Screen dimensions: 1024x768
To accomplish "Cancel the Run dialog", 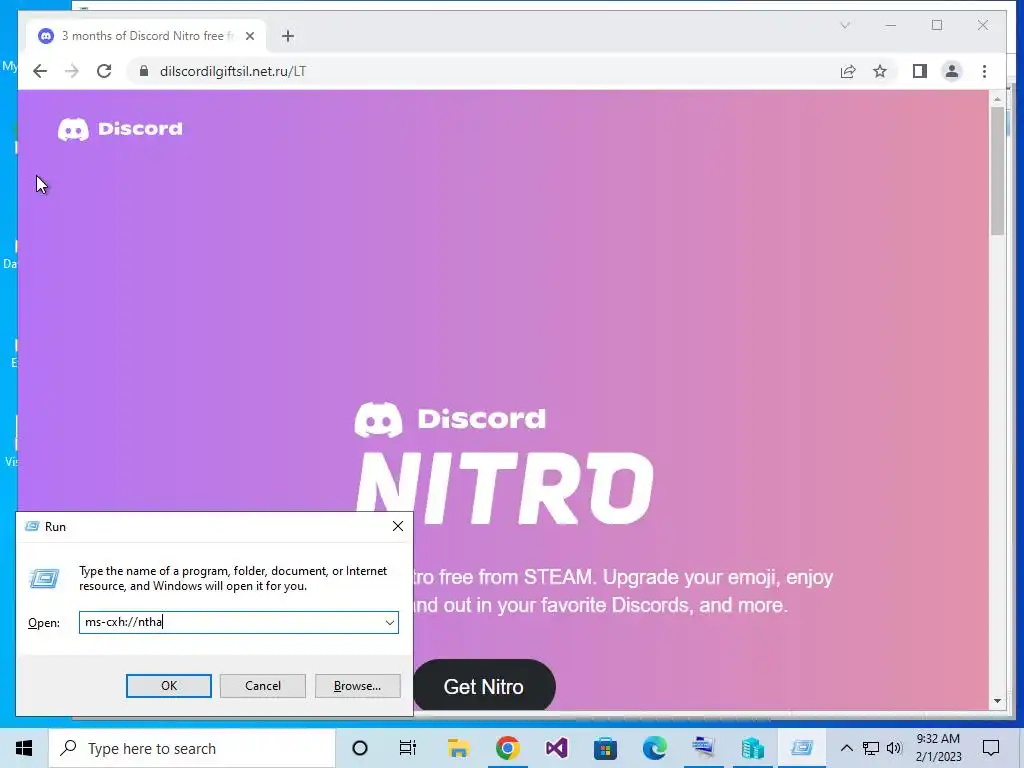I will click(263, 686).
